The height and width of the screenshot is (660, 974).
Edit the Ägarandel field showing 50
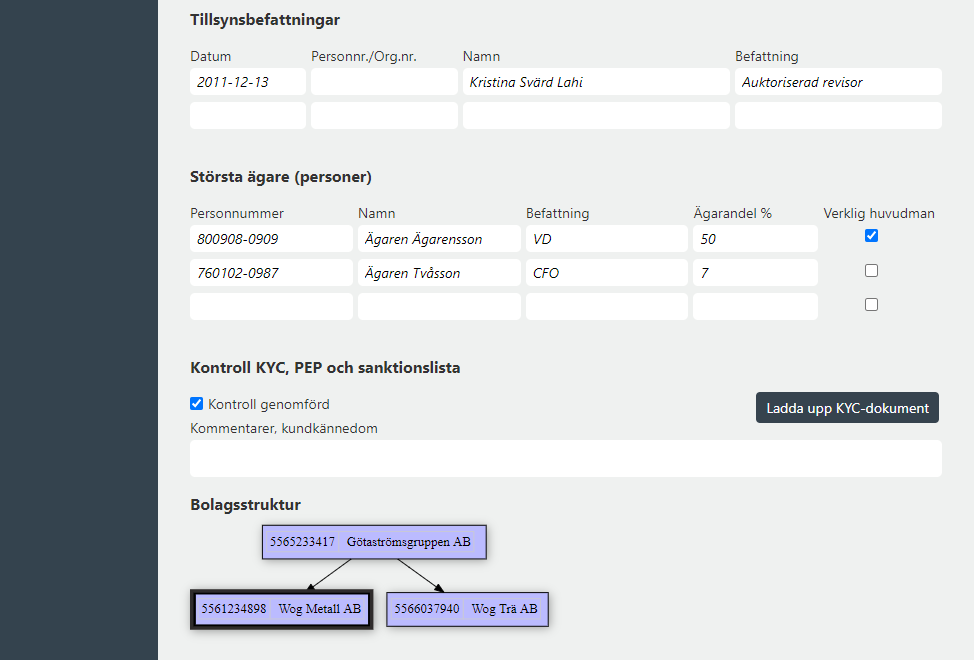(755, 239)
